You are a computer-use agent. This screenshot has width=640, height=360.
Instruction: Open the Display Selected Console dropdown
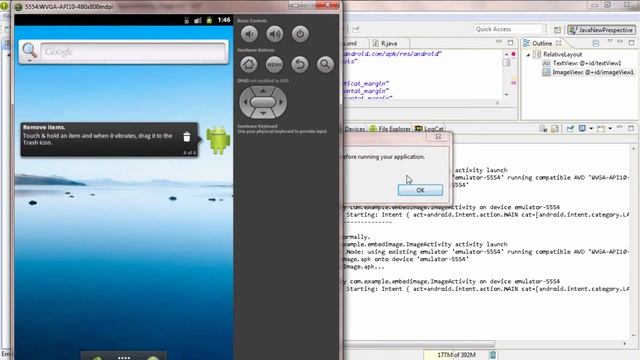click(591, 129)
